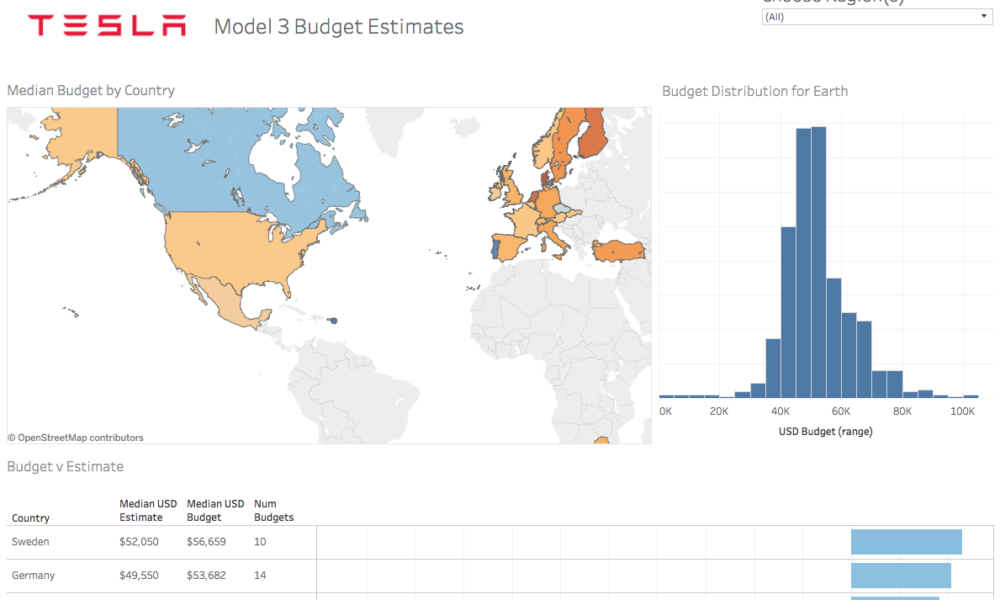Screen dimensions: 1000x600
Task: Select Turkey on the map
Action: point(618,251)
